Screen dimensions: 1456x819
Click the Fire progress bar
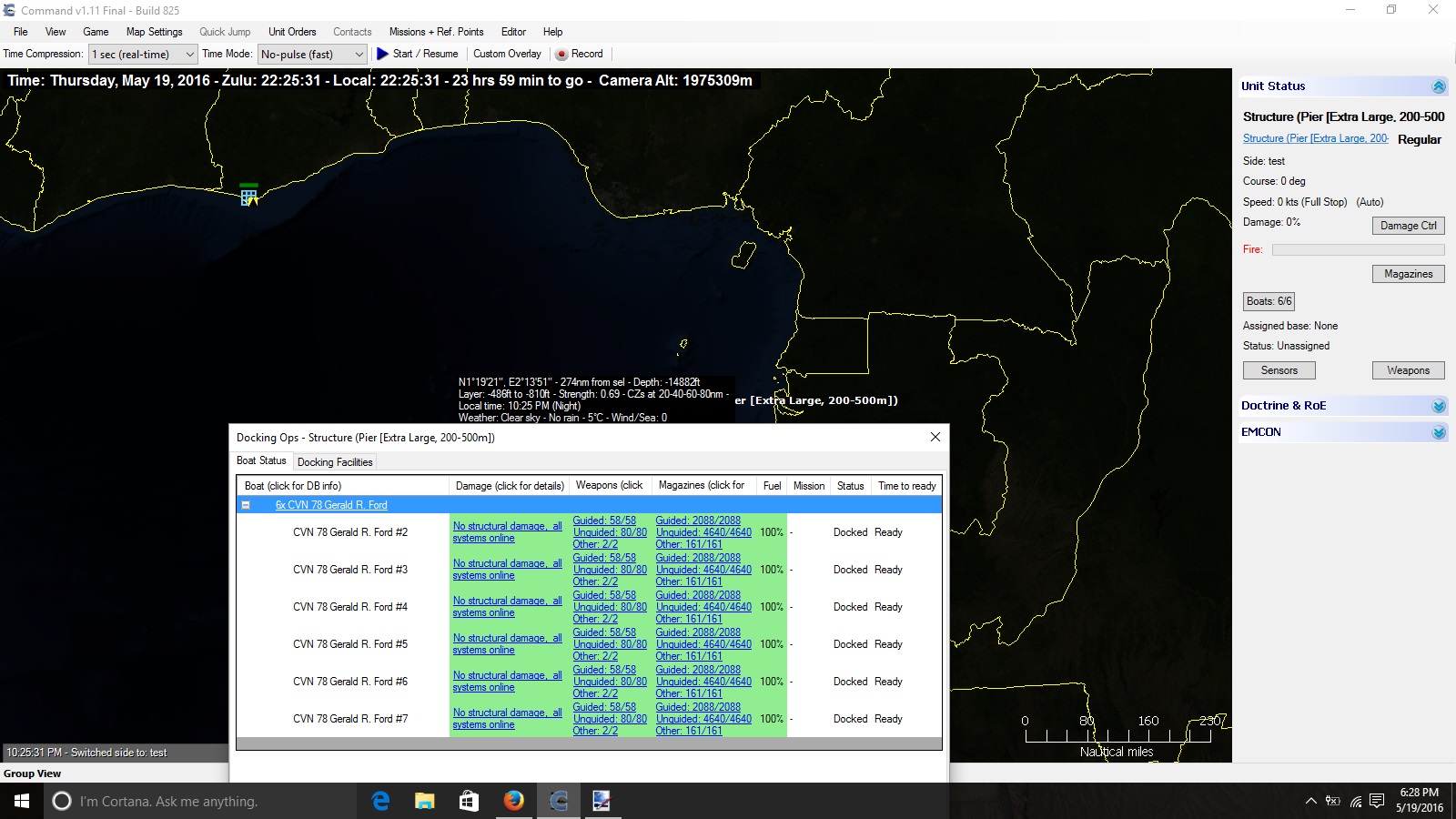(1358, 249)
